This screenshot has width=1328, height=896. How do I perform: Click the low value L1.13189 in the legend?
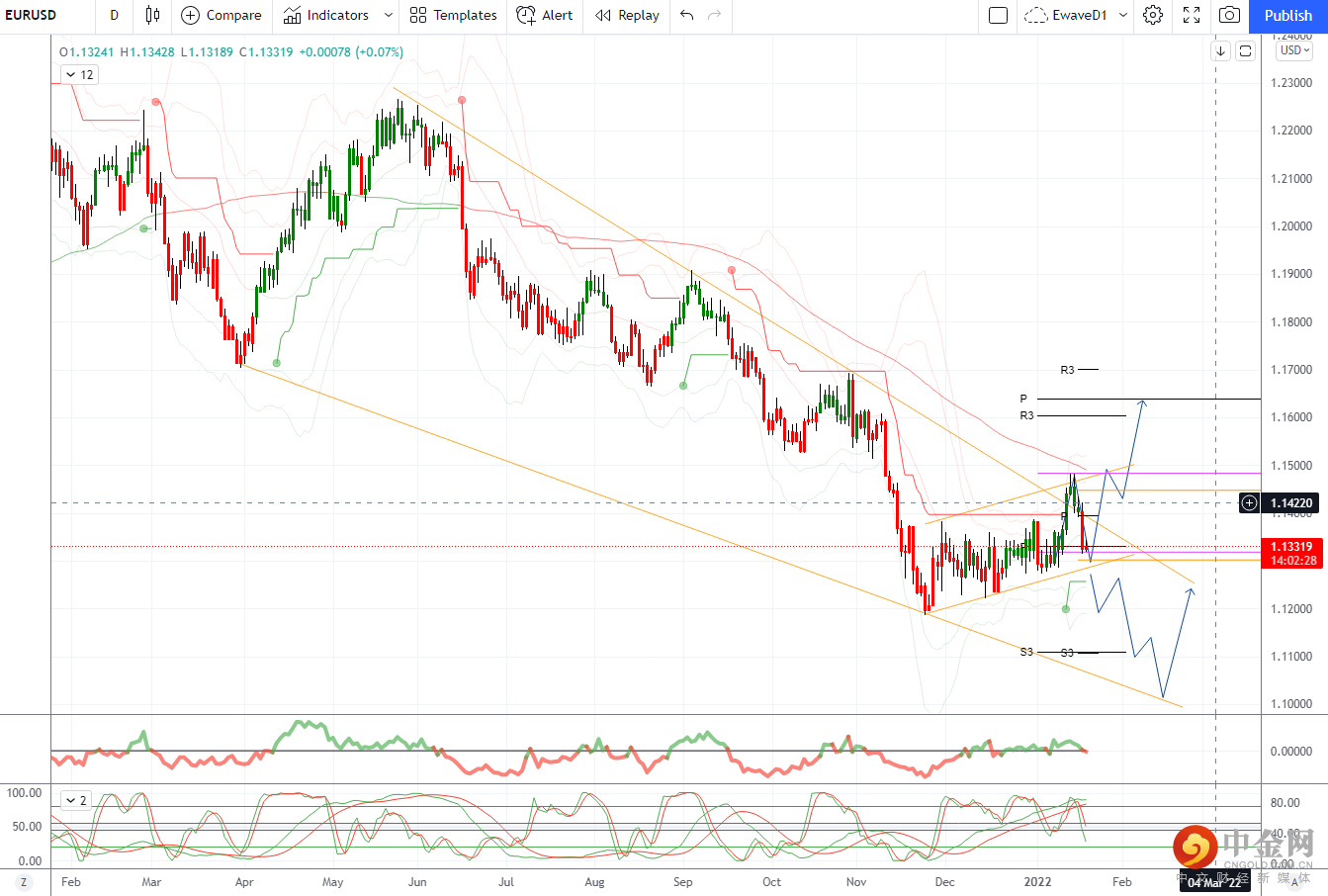(x=207, y=51)
